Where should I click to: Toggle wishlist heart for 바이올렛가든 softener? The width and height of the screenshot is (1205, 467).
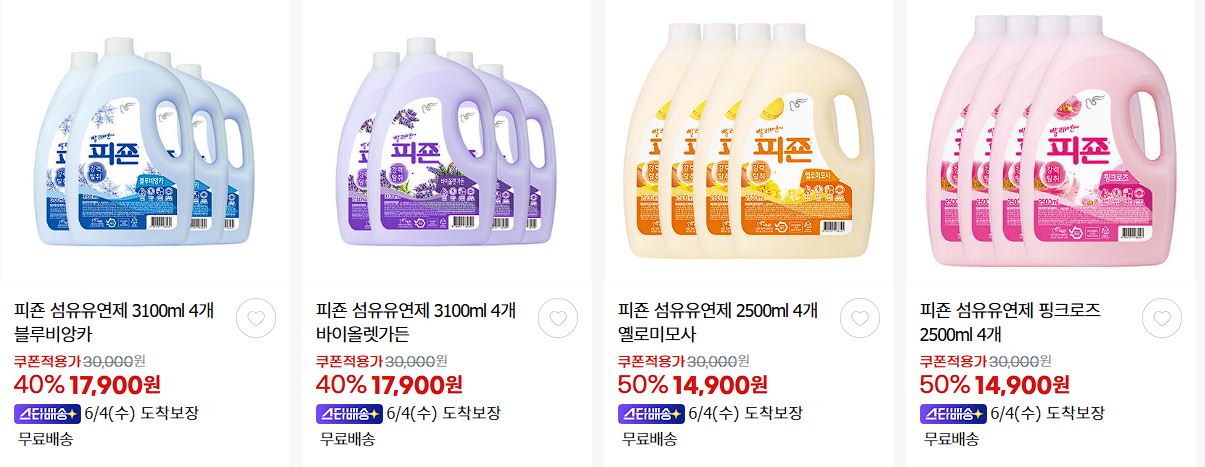[558, 318]
